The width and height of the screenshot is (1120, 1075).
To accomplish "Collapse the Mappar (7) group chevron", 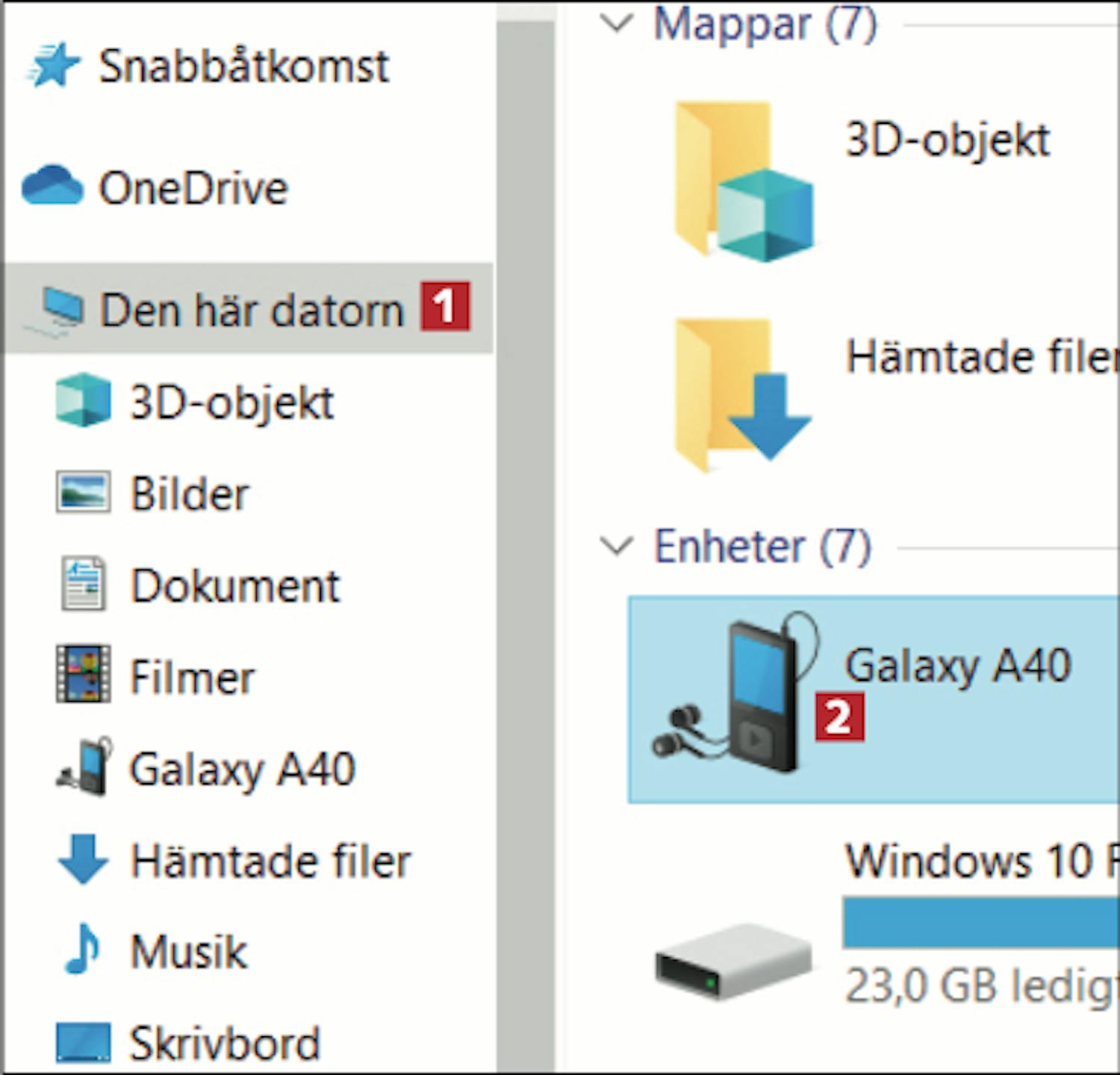I will click(x=617, y=23).
